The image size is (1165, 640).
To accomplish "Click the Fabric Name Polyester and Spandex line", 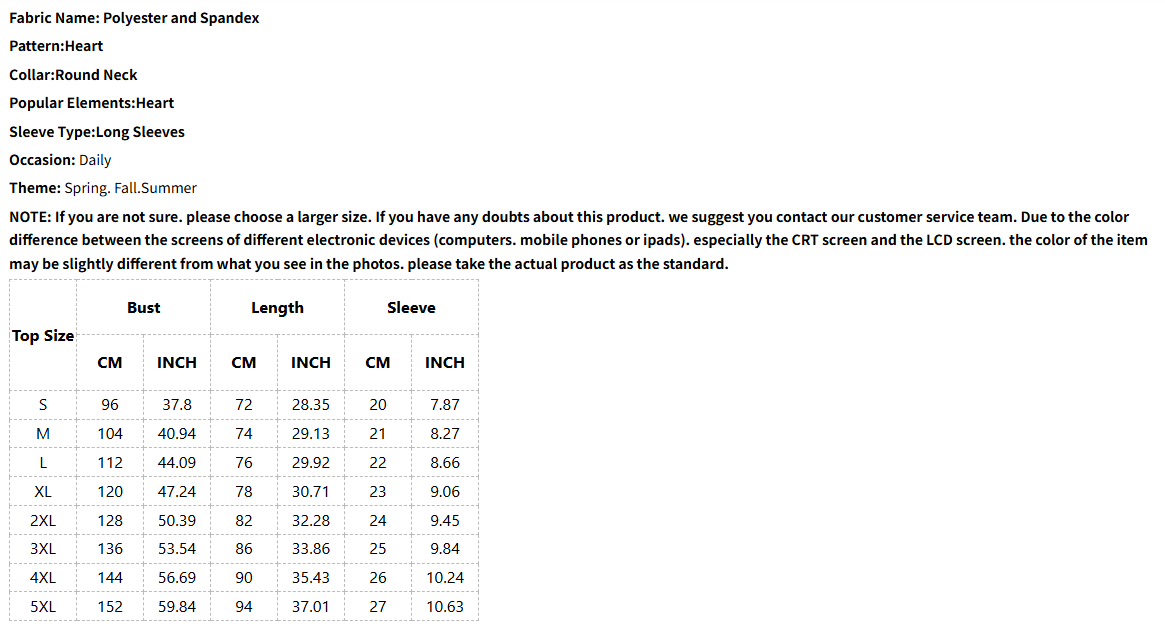I will [x=134, y=18].
